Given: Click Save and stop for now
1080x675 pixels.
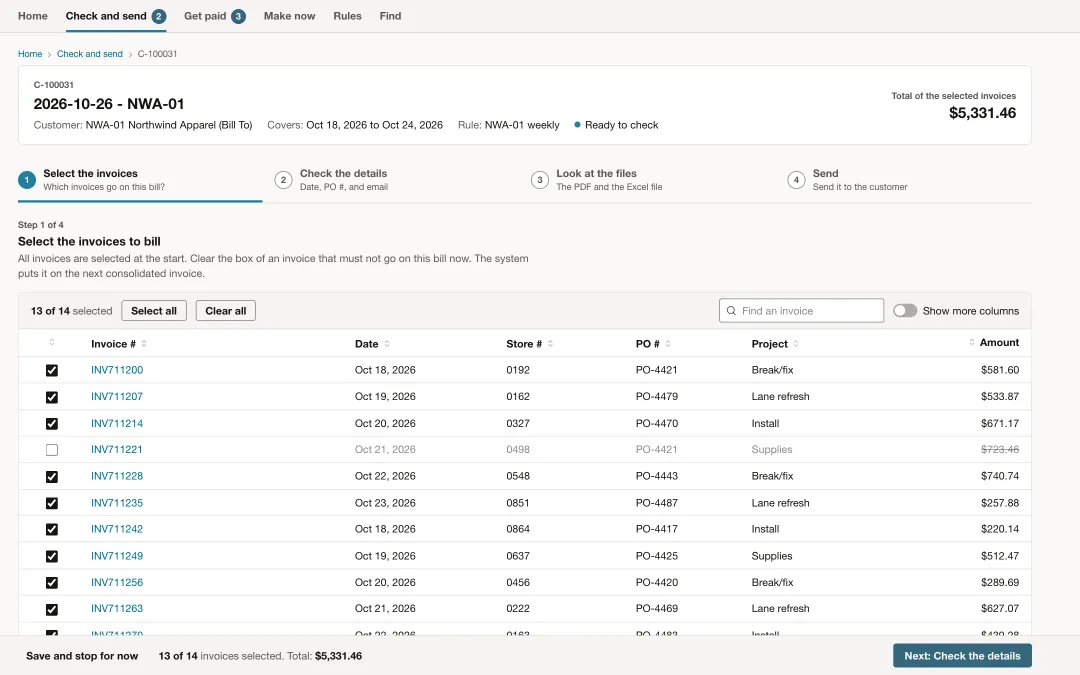Looking at the screenshot, I should (x=82, y=656).
